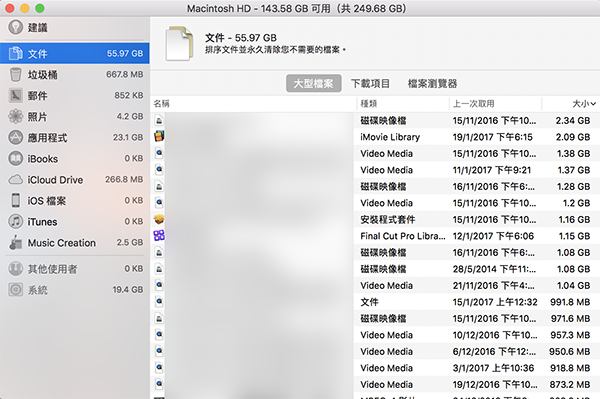
Task: Click the 照片 photos flower icon
Action: (x=15, y=116)
